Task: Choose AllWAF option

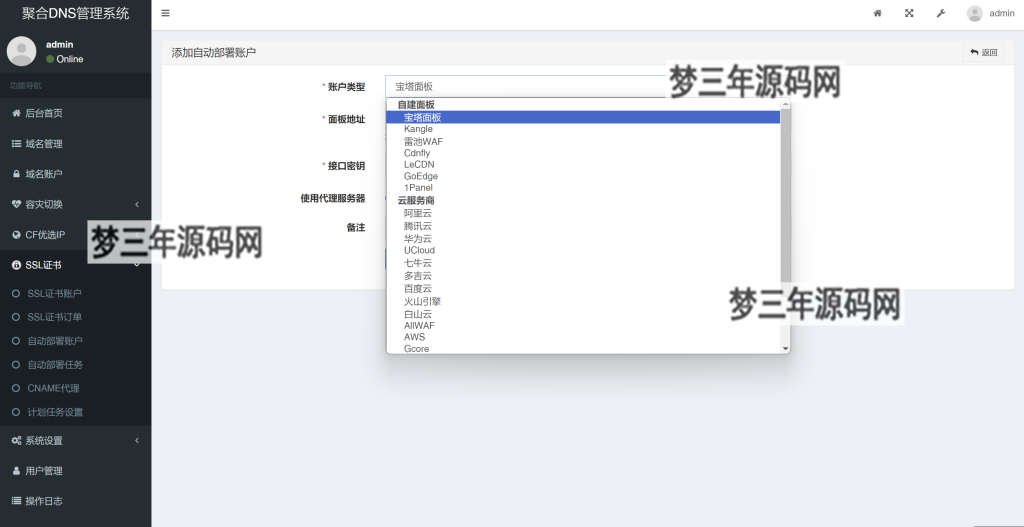Action: [583, 325]
